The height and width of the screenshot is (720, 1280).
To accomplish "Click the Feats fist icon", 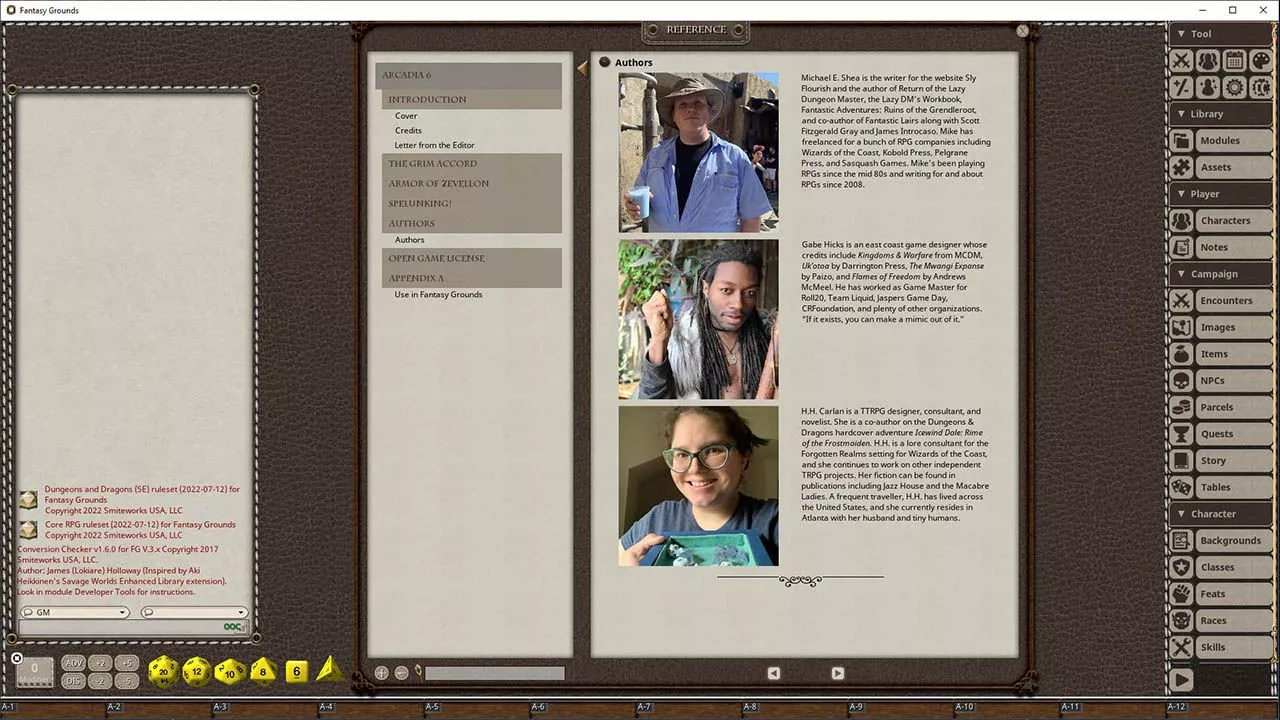I will click(1182, 594).
